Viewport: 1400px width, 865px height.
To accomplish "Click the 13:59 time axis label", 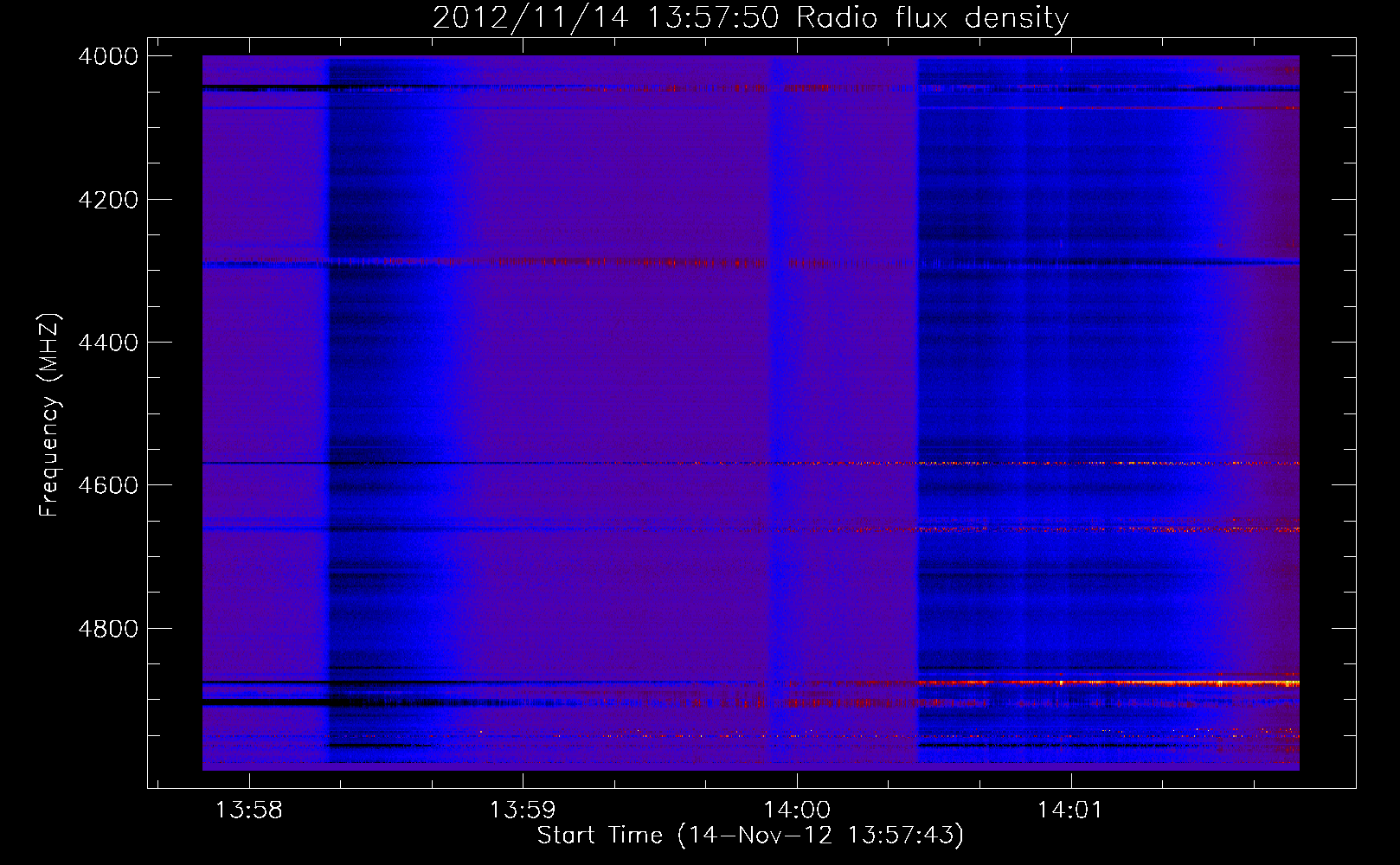I will [x=523, y=811].
